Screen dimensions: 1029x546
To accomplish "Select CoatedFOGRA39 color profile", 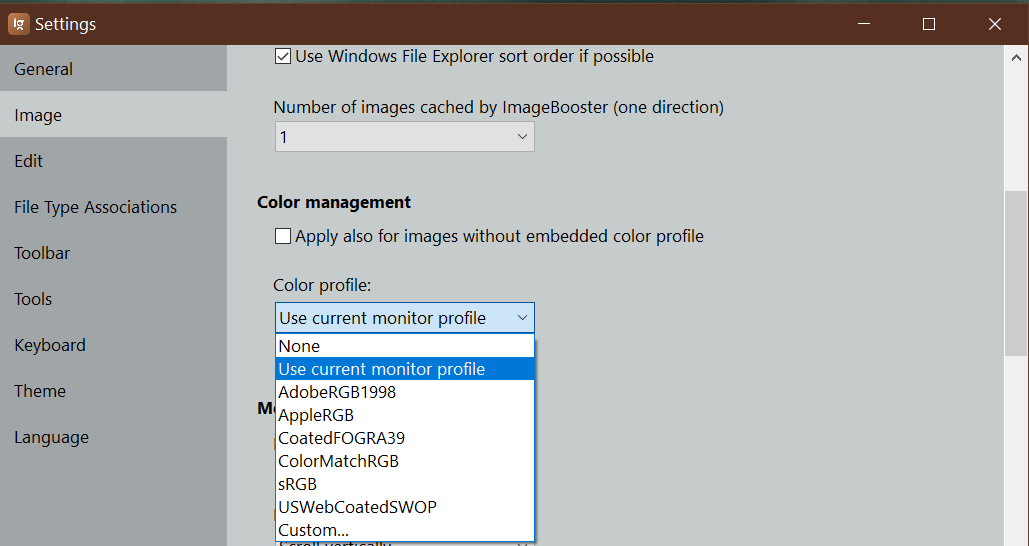I will 405,438.
